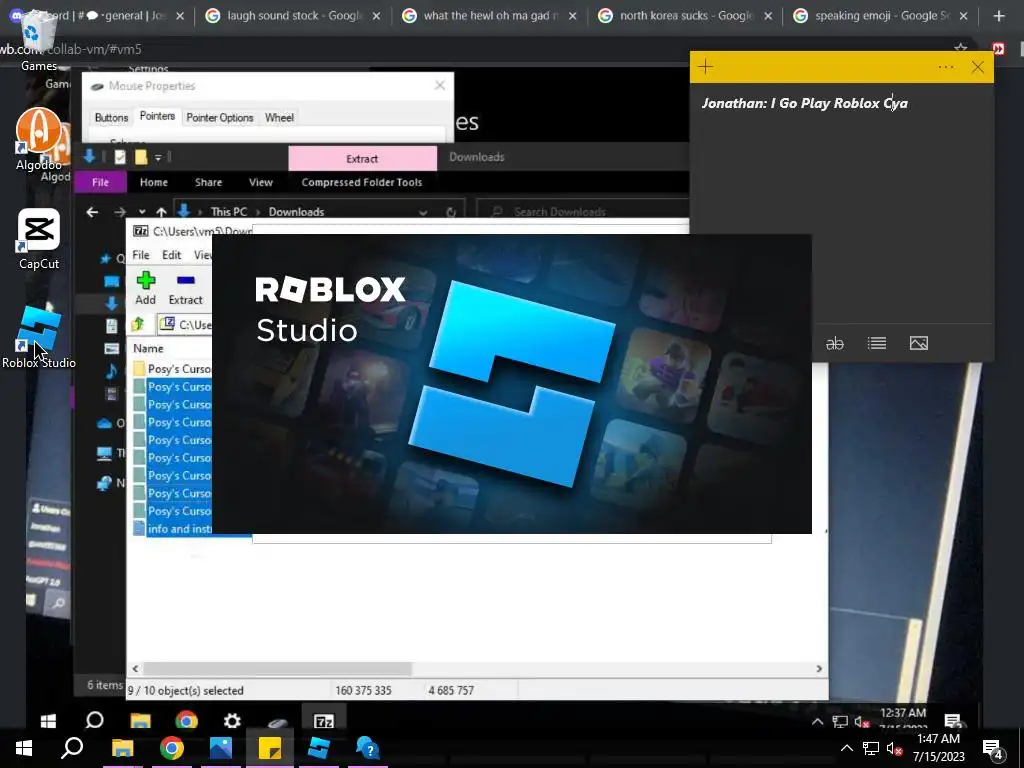Open the Algodoo desktop shortcut

[39, 139]
